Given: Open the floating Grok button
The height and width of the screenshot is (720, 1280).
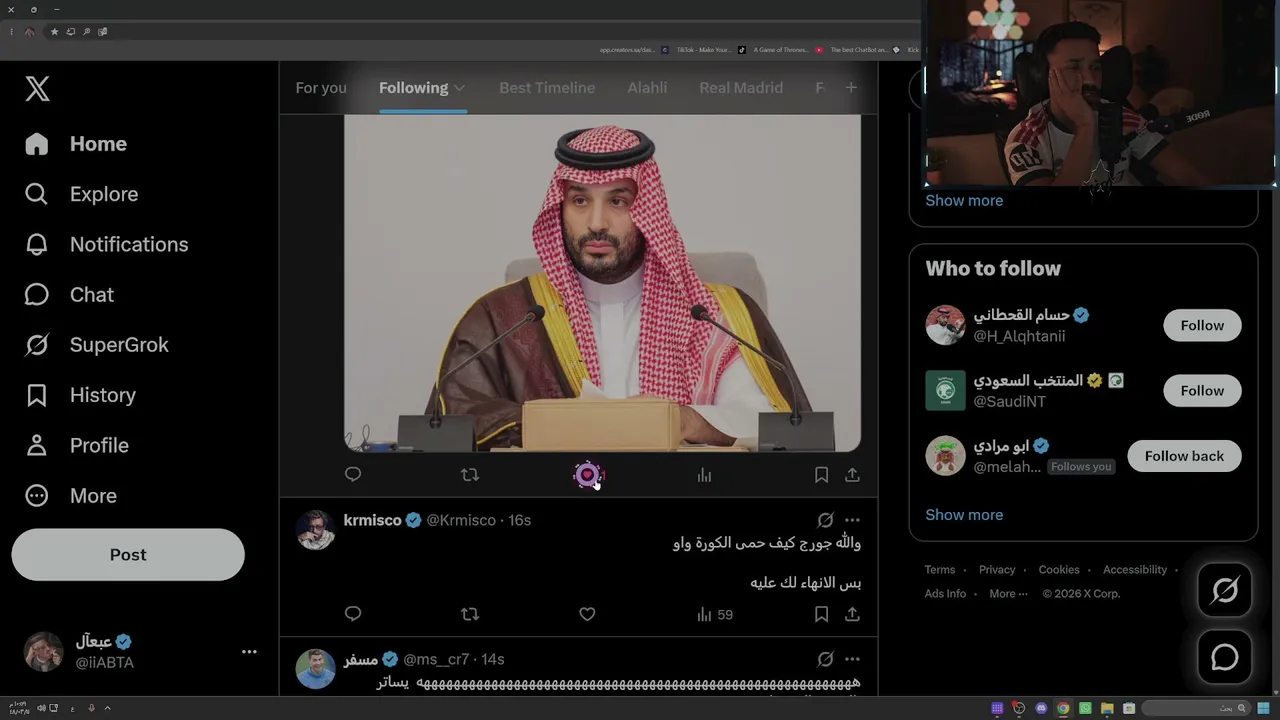Looking at the screenshot, I should [x=1225, y=590].
